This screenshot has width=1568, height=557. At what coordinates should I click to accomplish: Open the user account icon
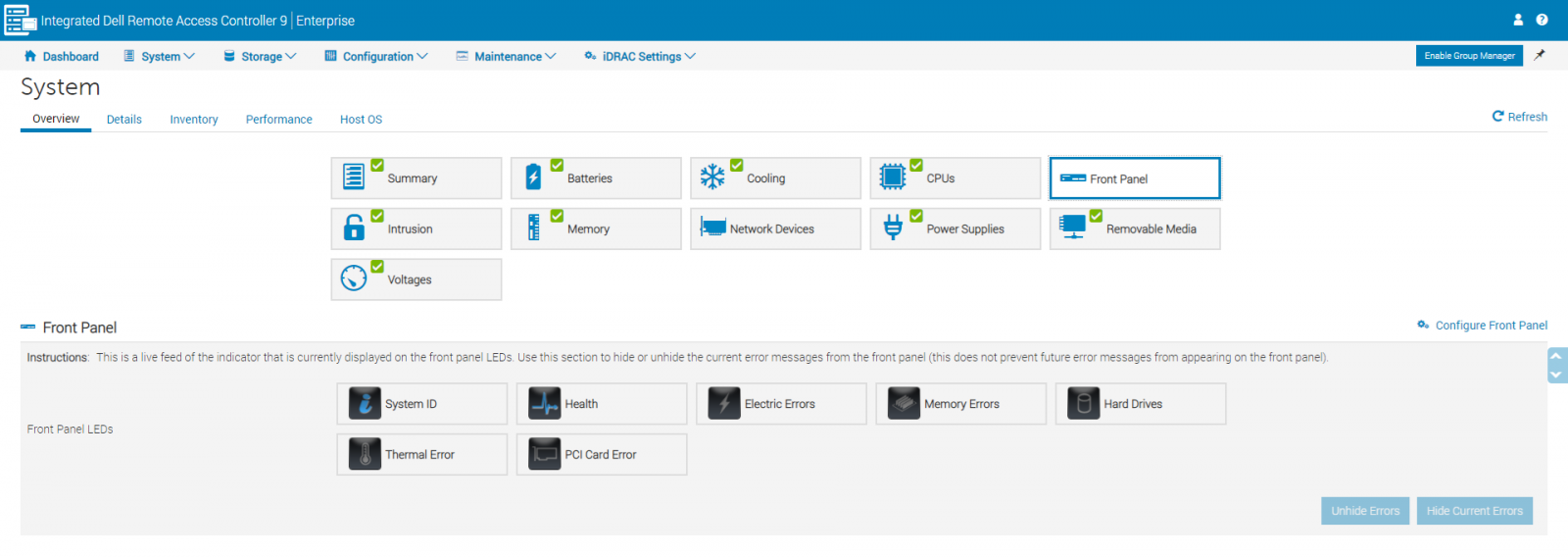coord(1518,20)
